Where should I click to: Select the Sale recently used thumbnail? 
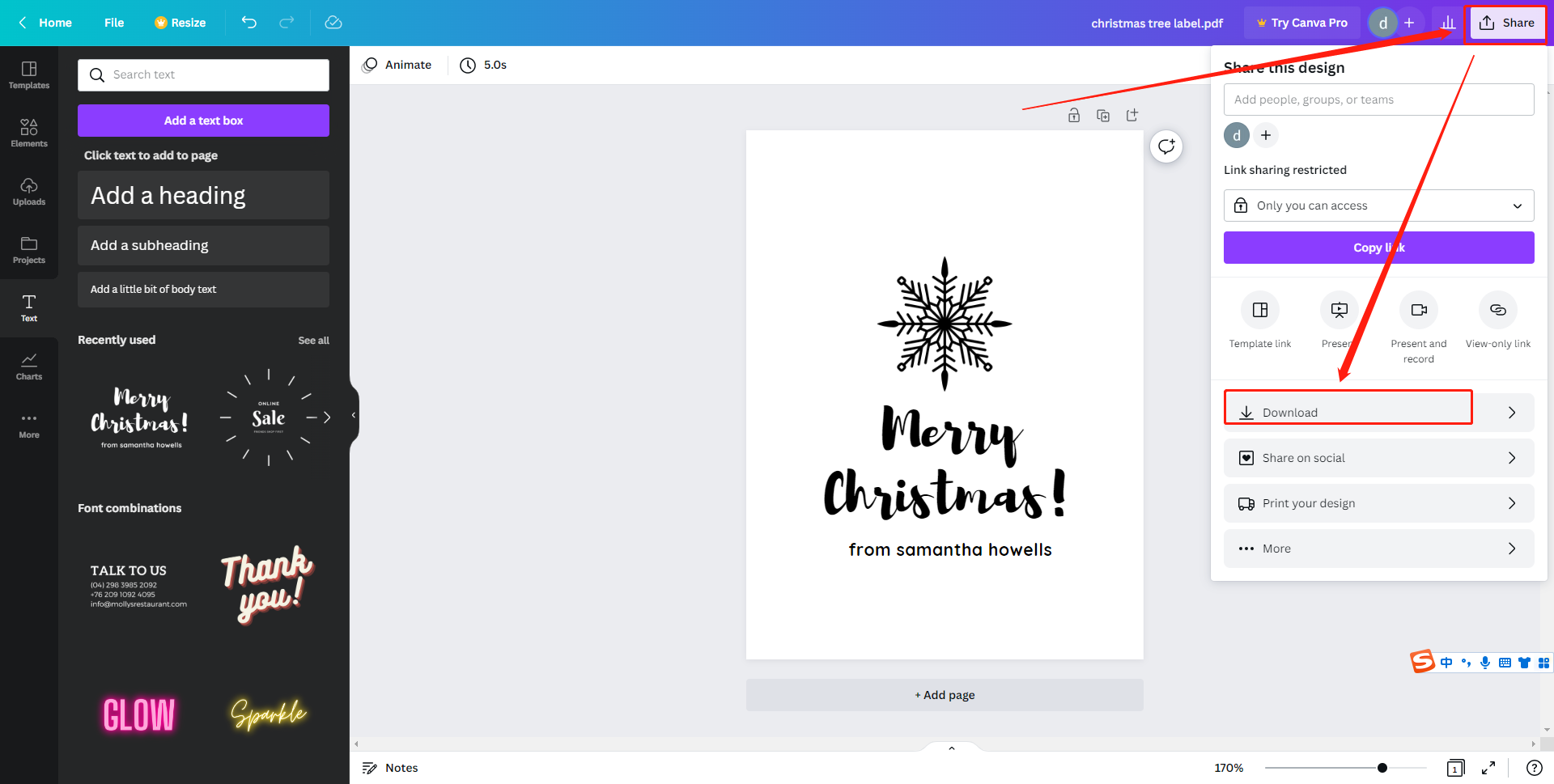268,417
